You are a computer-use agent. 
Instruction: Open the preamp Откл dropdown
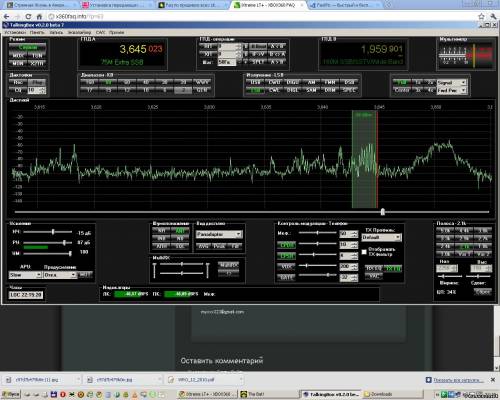click(x=60, y=275)
